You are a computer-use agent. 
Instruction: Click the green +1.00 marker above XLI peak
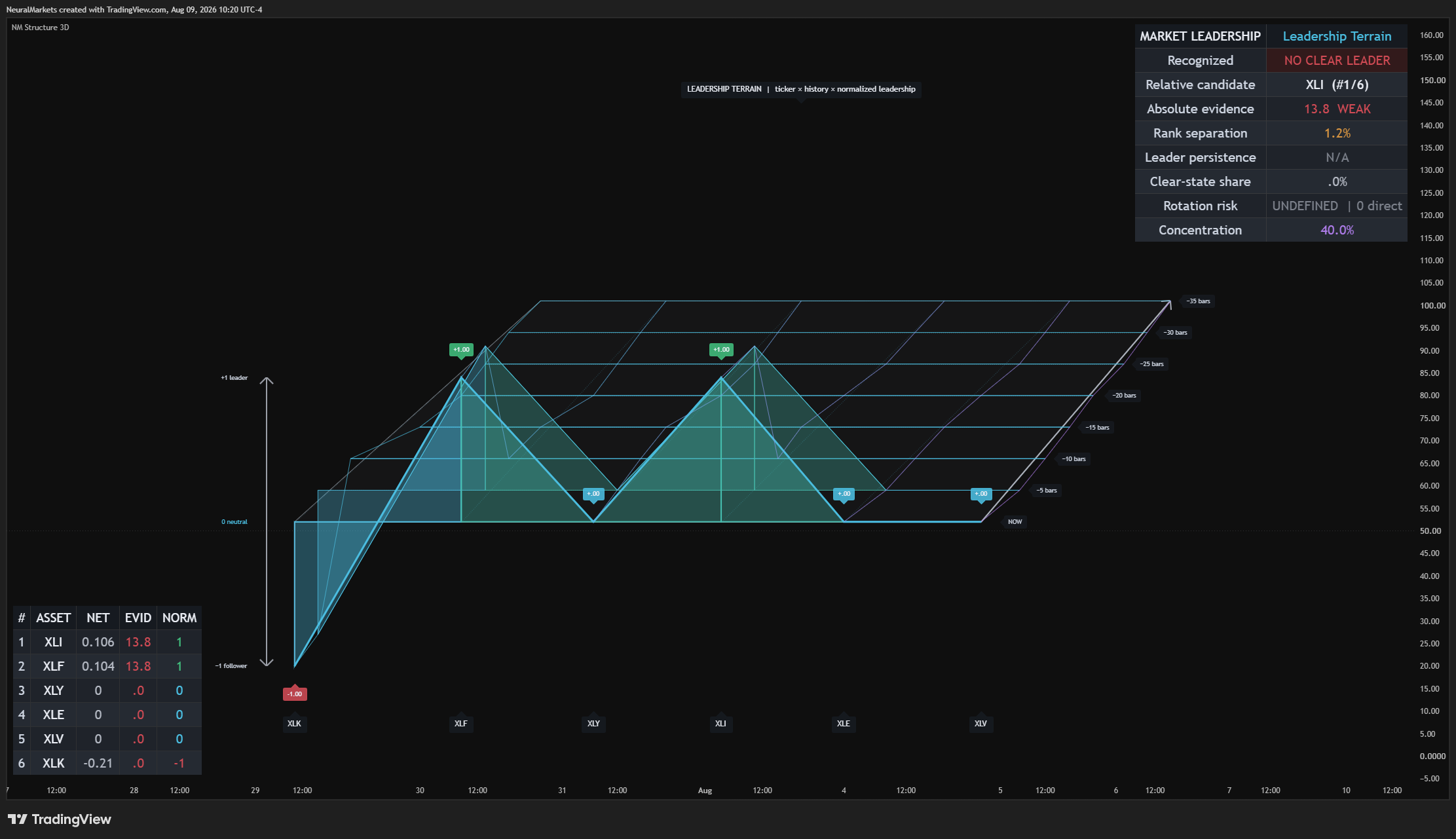pyautogui.click(x=721, y=350)
